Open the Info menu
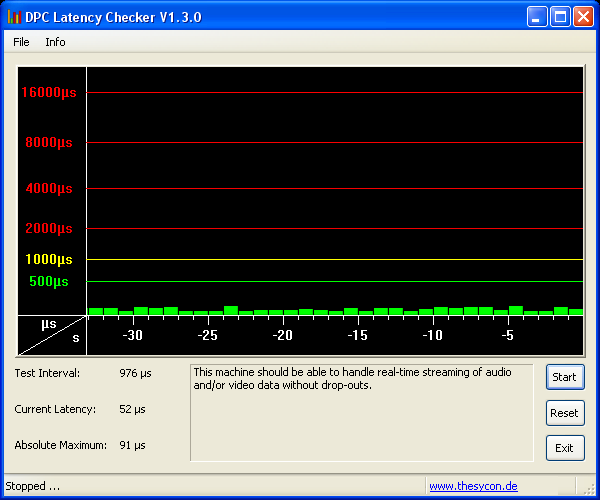 tap(55, 42)
